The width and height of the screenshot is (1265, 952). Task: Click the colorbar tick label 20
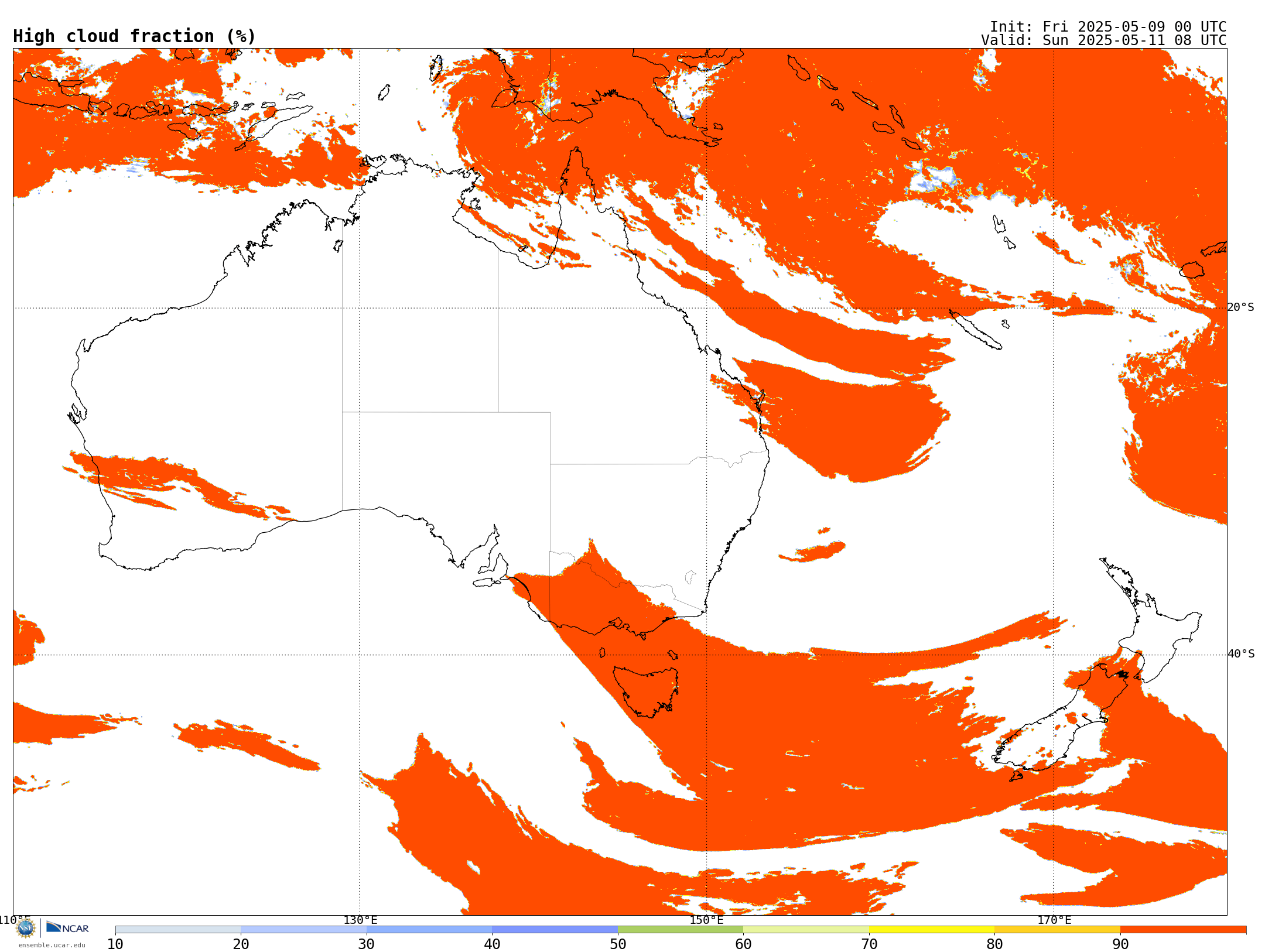coord(241,944)
